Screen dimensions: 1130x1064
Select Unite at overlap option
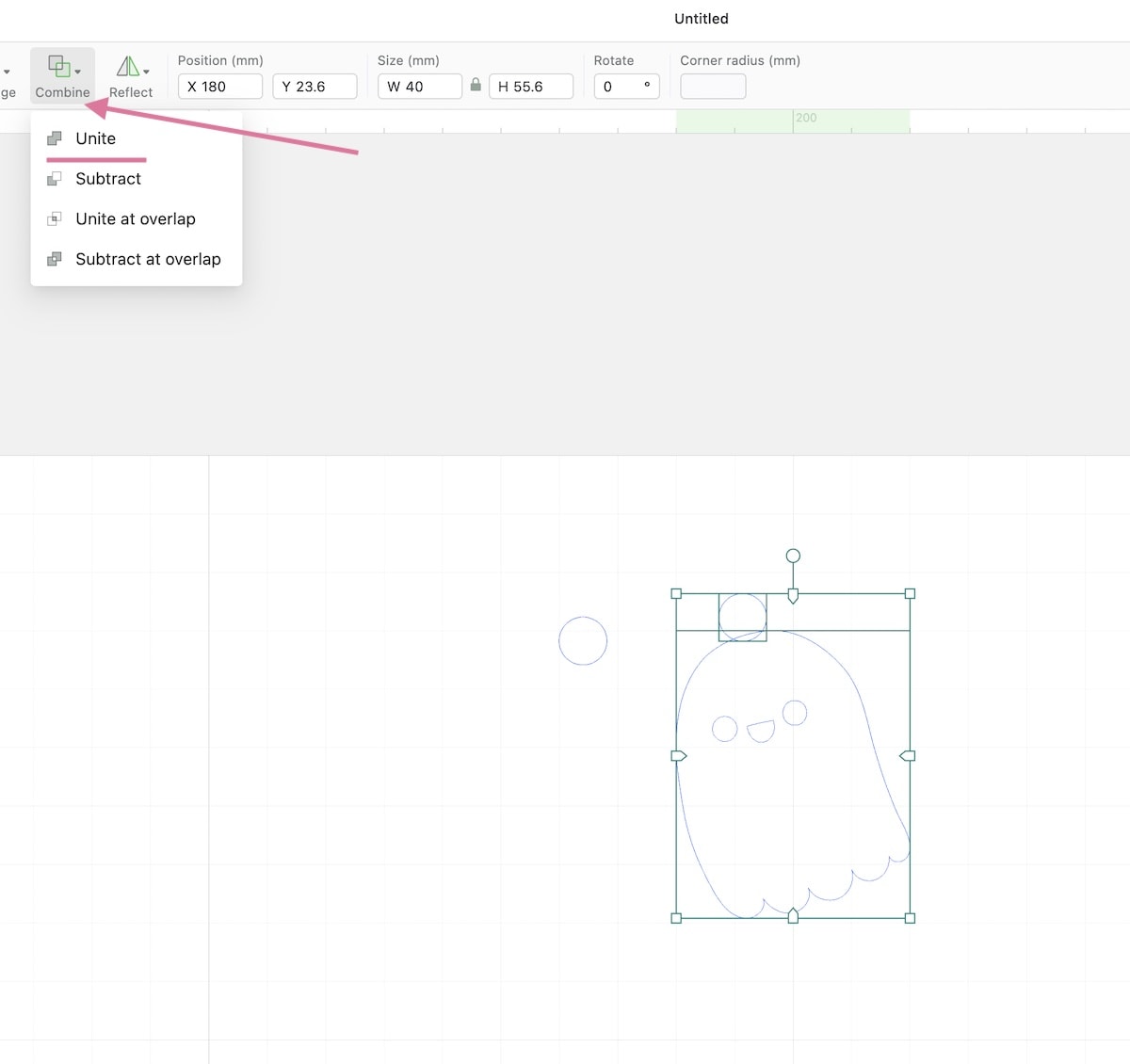137,219
